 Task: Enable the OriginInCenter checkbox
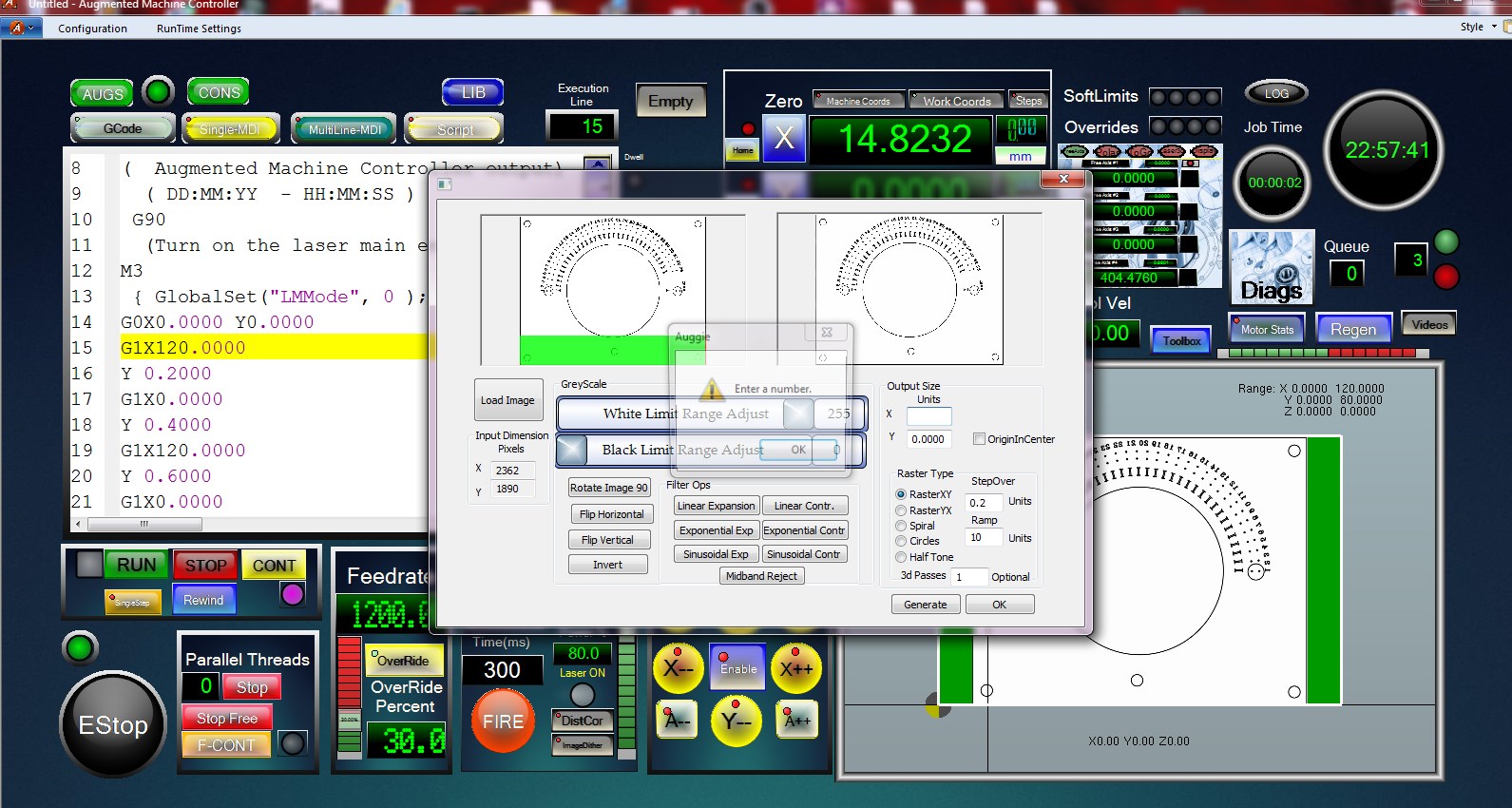(x=979, y=439)
